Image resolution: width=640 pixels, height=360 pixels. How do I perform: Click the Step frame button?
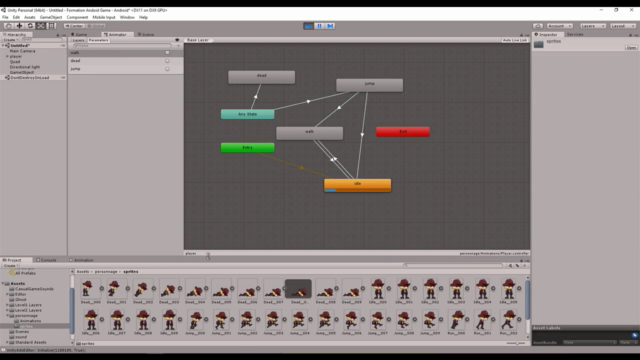(330, 26)
